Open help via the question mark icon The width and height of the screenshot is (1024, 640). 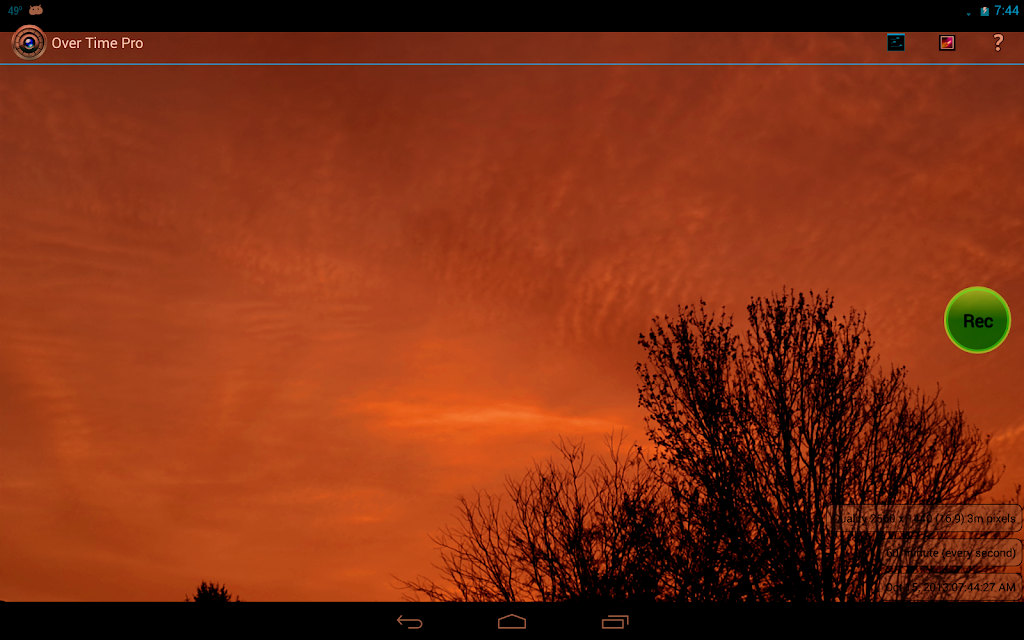point(998,42)
